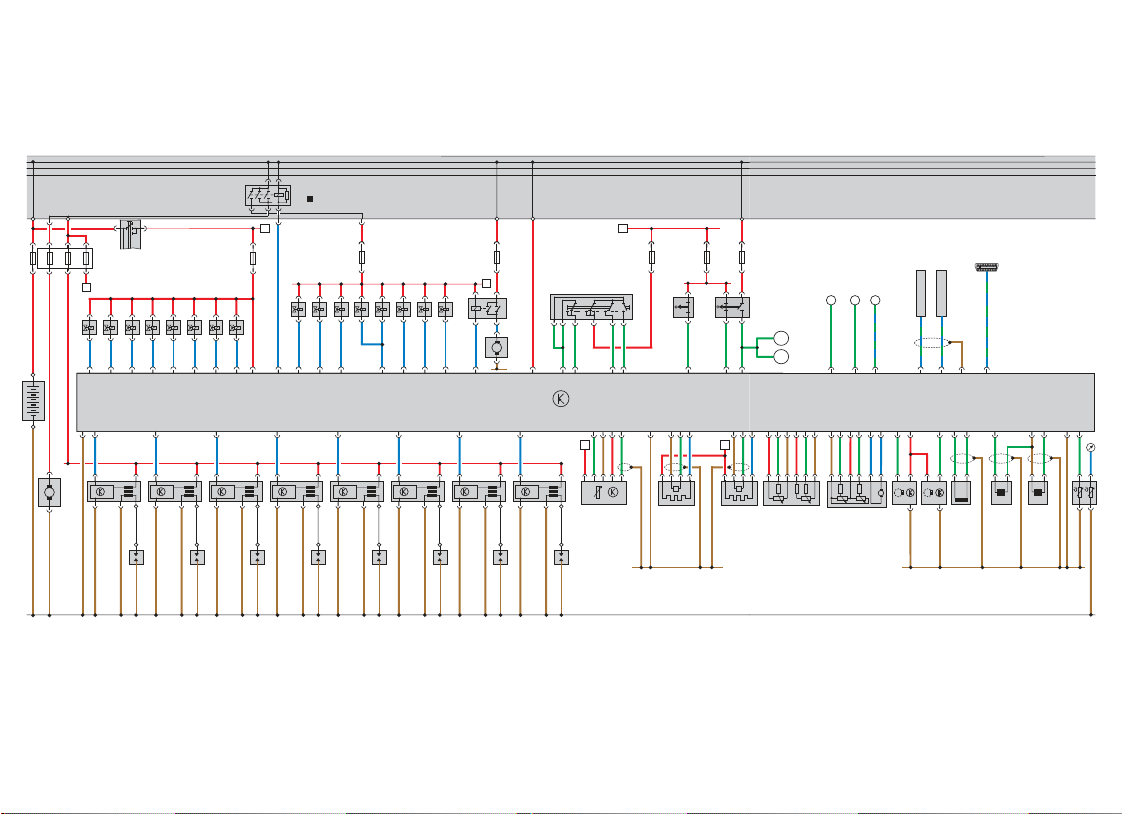Select the four-fuse box at upper left
This screenshot has width=1122, height=814.
tap(65, 258)
